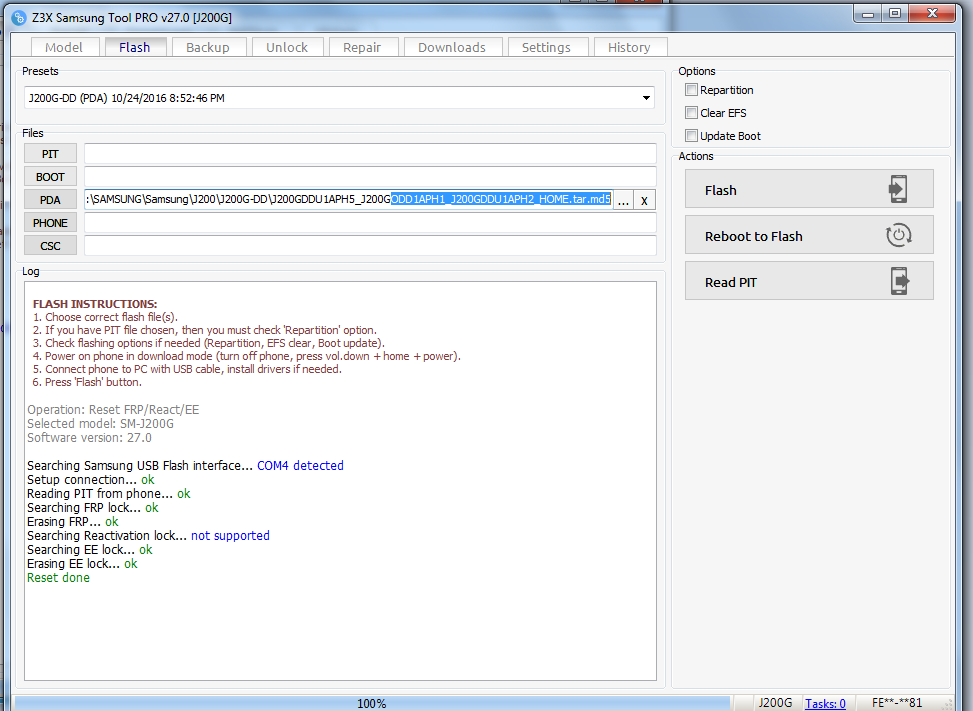
Task: Click 'Setup connection... ok' log line
Action: pos(91,480)
